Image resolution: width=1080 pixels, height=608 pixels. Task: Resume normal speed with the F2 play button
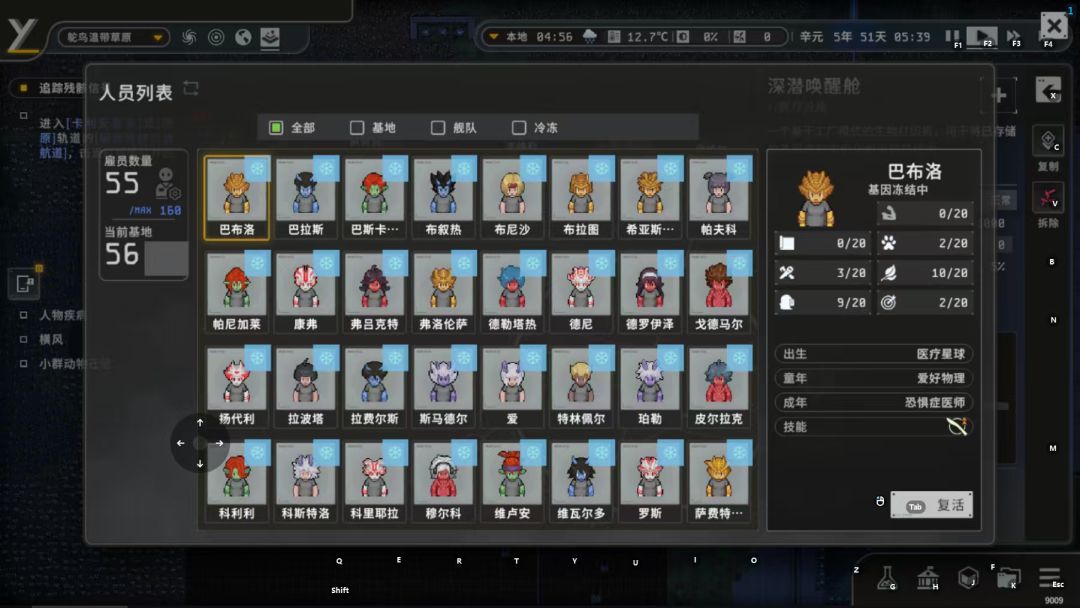point(982,36)
